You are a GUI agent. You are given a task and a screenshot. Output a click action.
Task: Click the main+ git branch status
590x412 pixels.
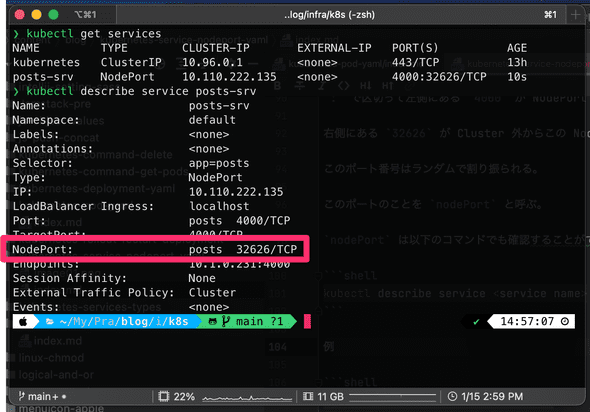[x=42, y=396]
